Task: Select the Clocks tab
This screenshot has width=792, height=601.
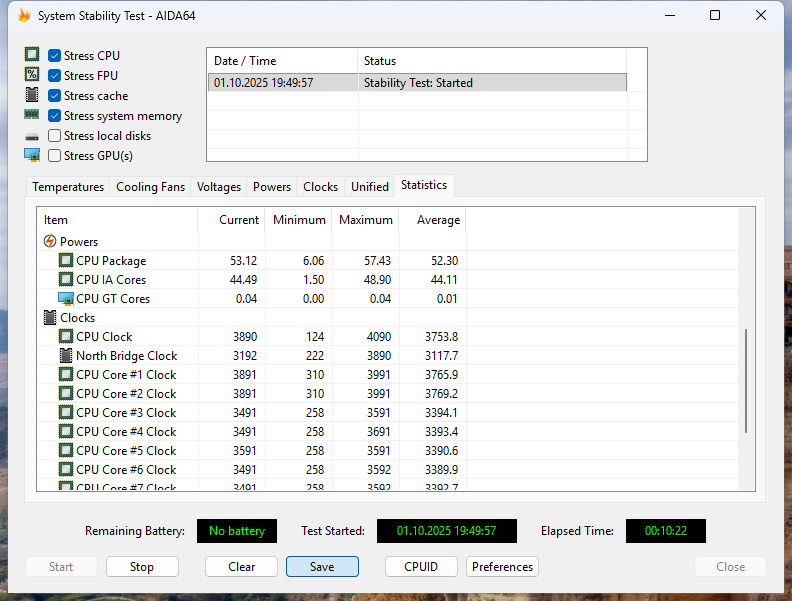Action: (320, 187)
